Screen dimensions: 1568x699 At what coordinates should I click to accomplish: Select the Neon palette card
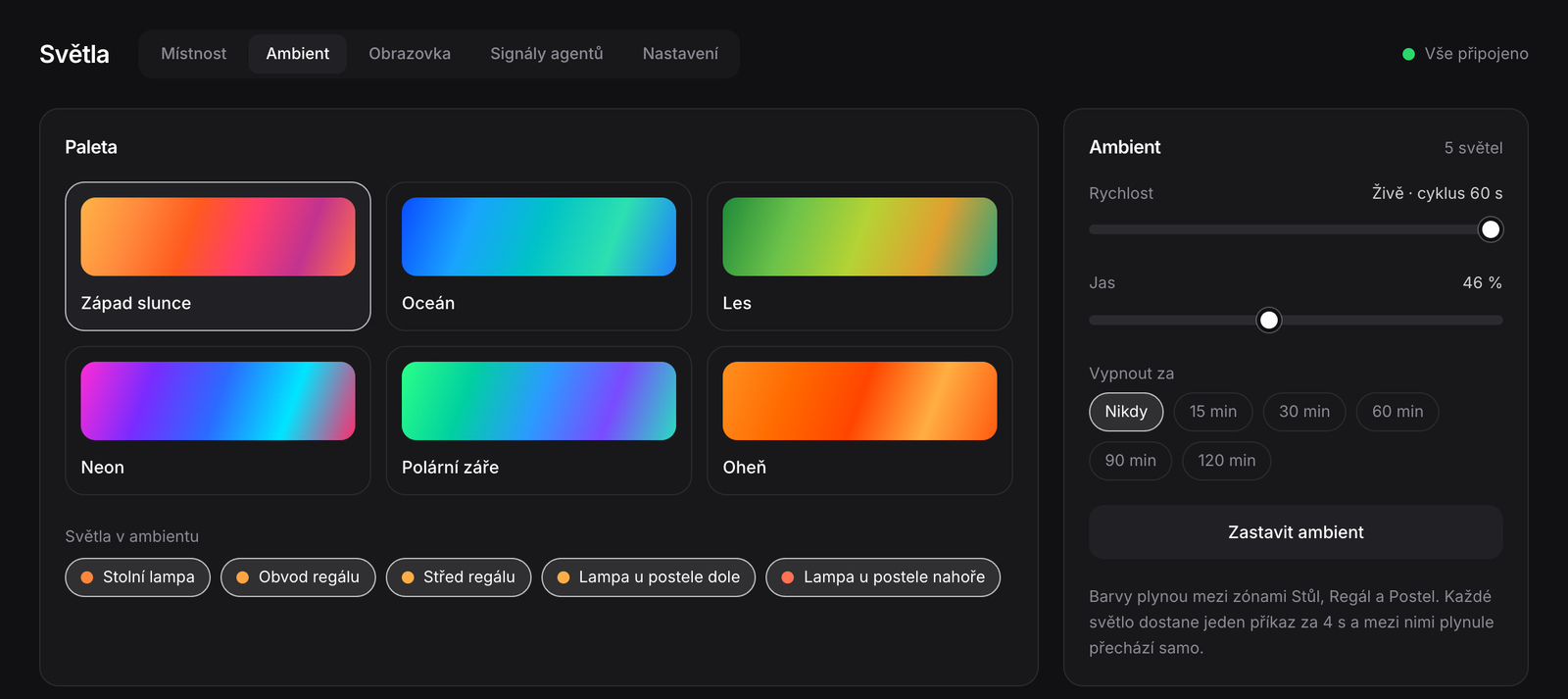[x=218, y=421]
